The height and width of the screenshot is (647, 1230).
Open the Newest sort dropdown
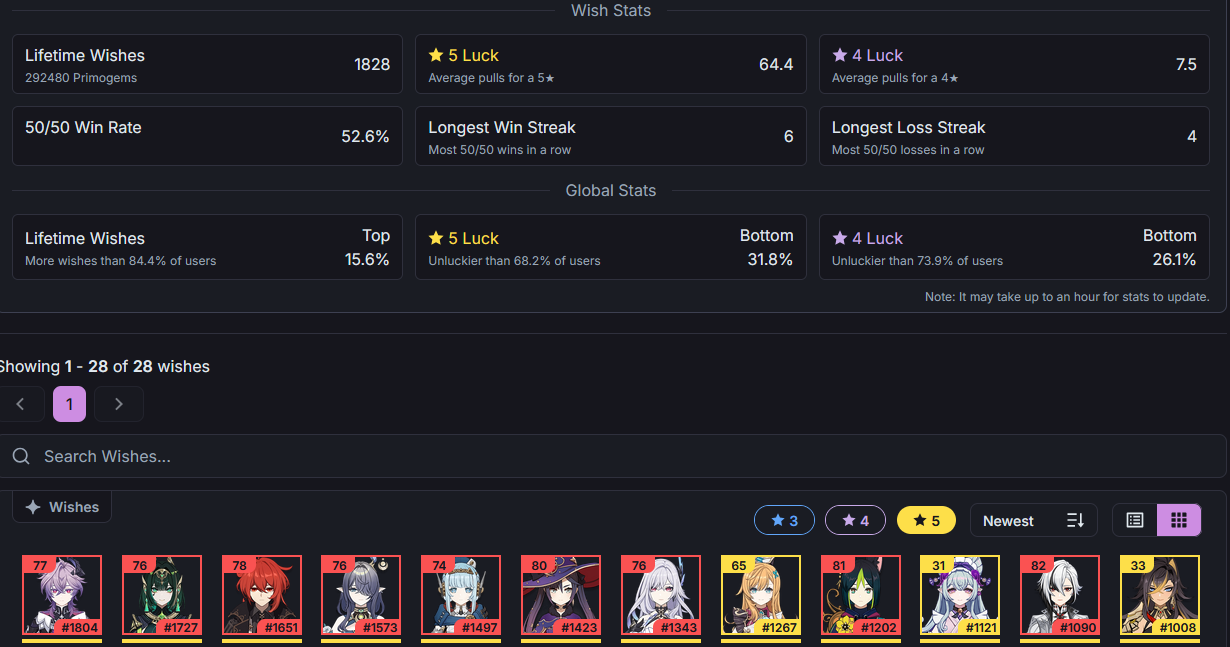click(x=1033, y=520)
